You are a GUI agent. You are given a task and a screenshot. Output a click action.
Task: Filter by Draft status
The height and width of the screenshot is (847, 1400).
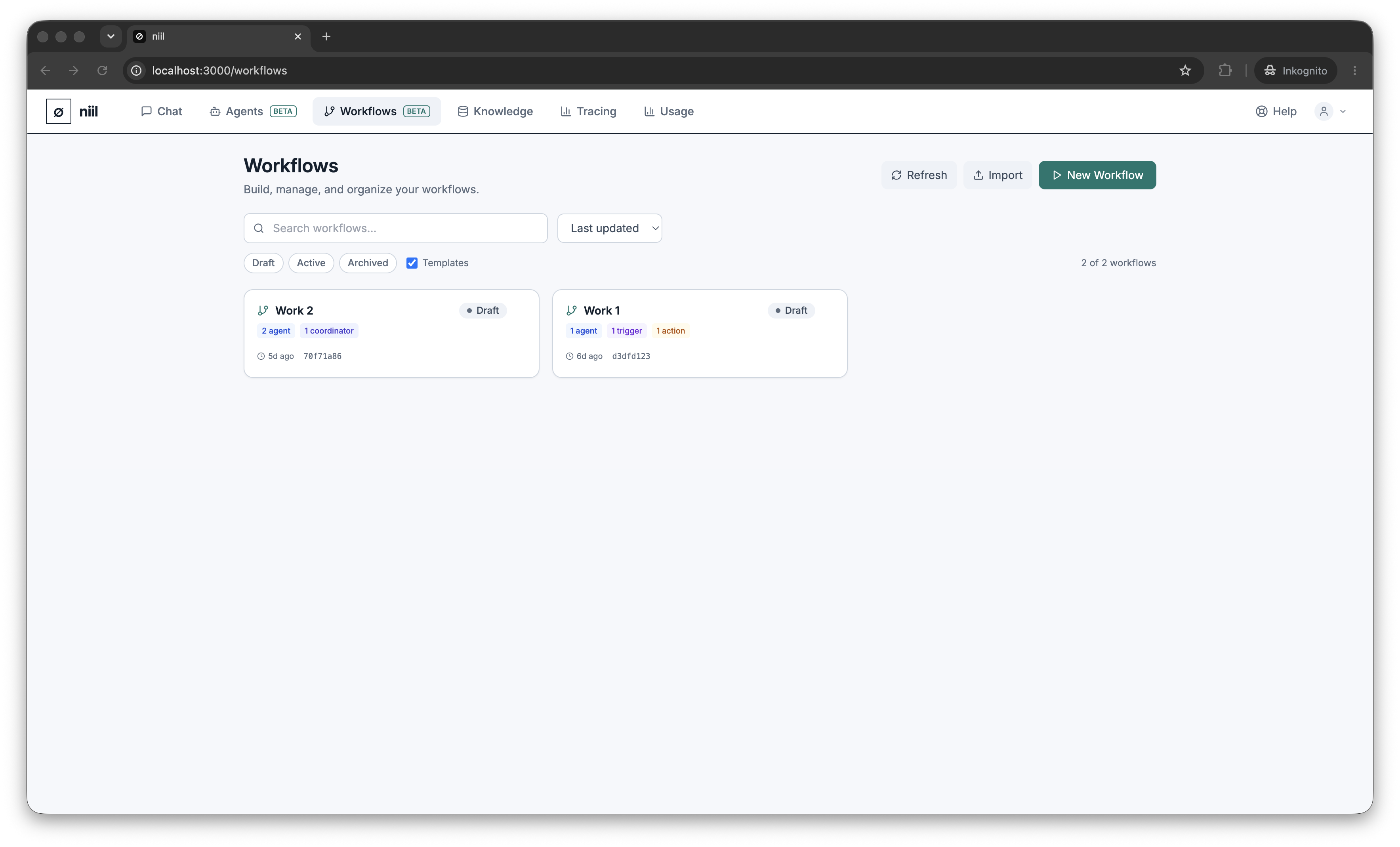click(263, 263)
